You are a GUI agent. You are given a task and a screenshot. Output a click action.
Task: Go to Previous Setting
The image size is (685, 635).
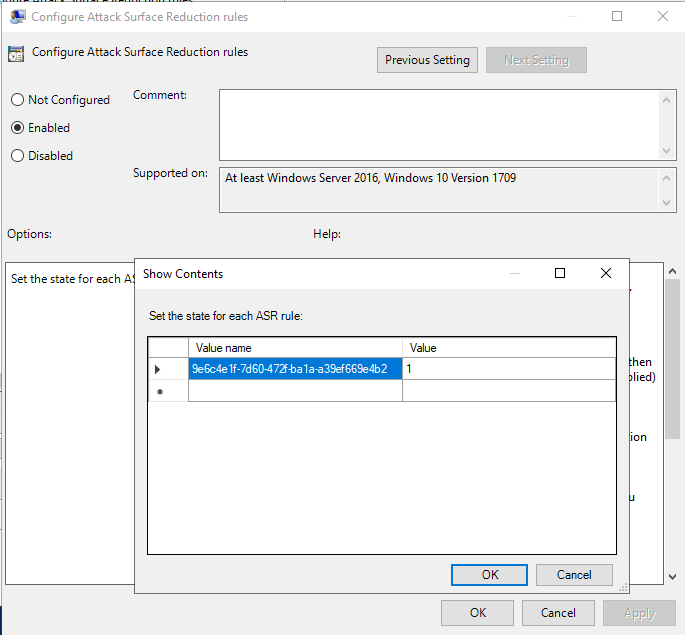[427, 60]
